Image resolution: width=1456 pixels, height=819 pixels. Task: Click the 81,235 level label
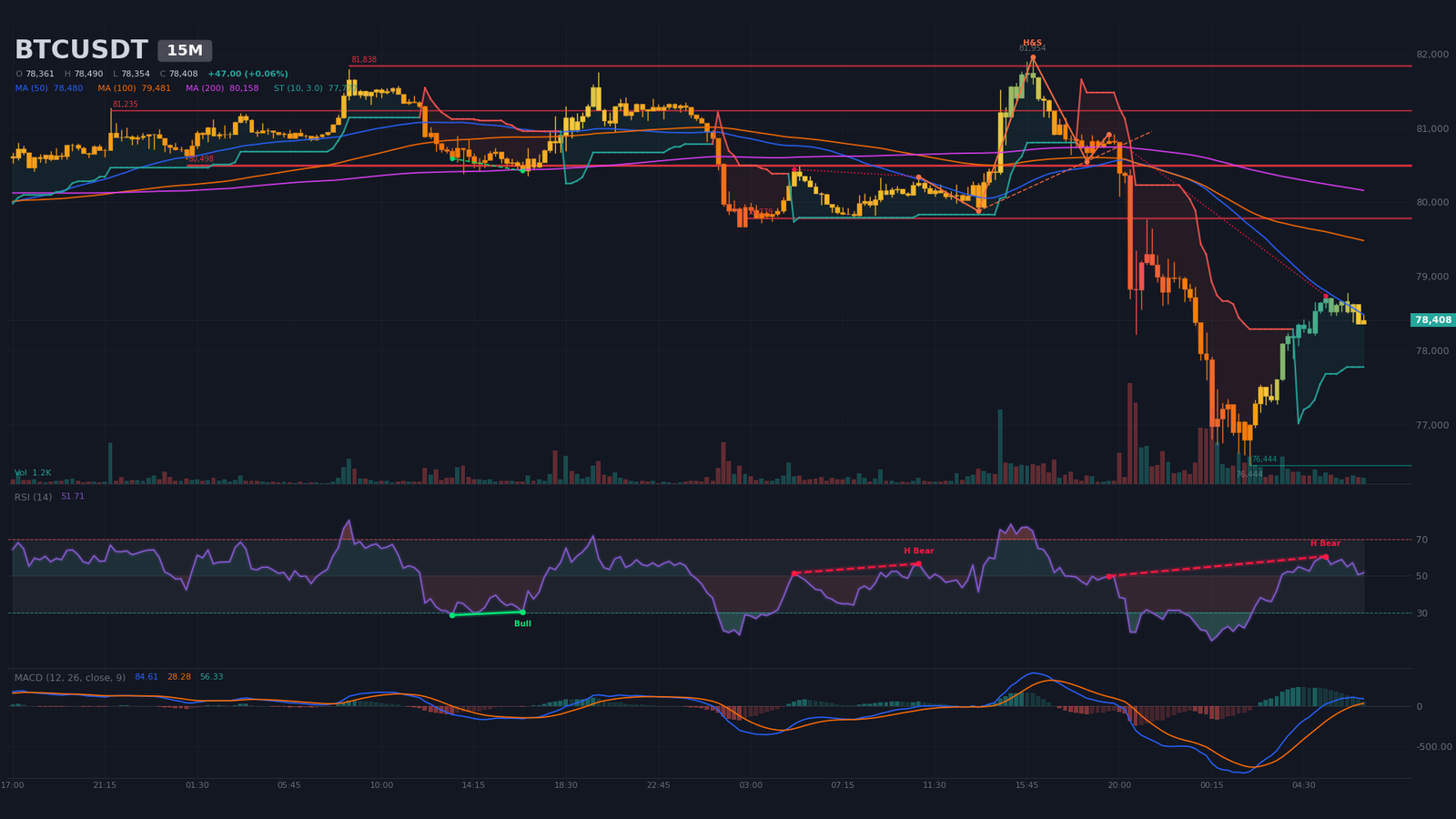click(126, 105)
